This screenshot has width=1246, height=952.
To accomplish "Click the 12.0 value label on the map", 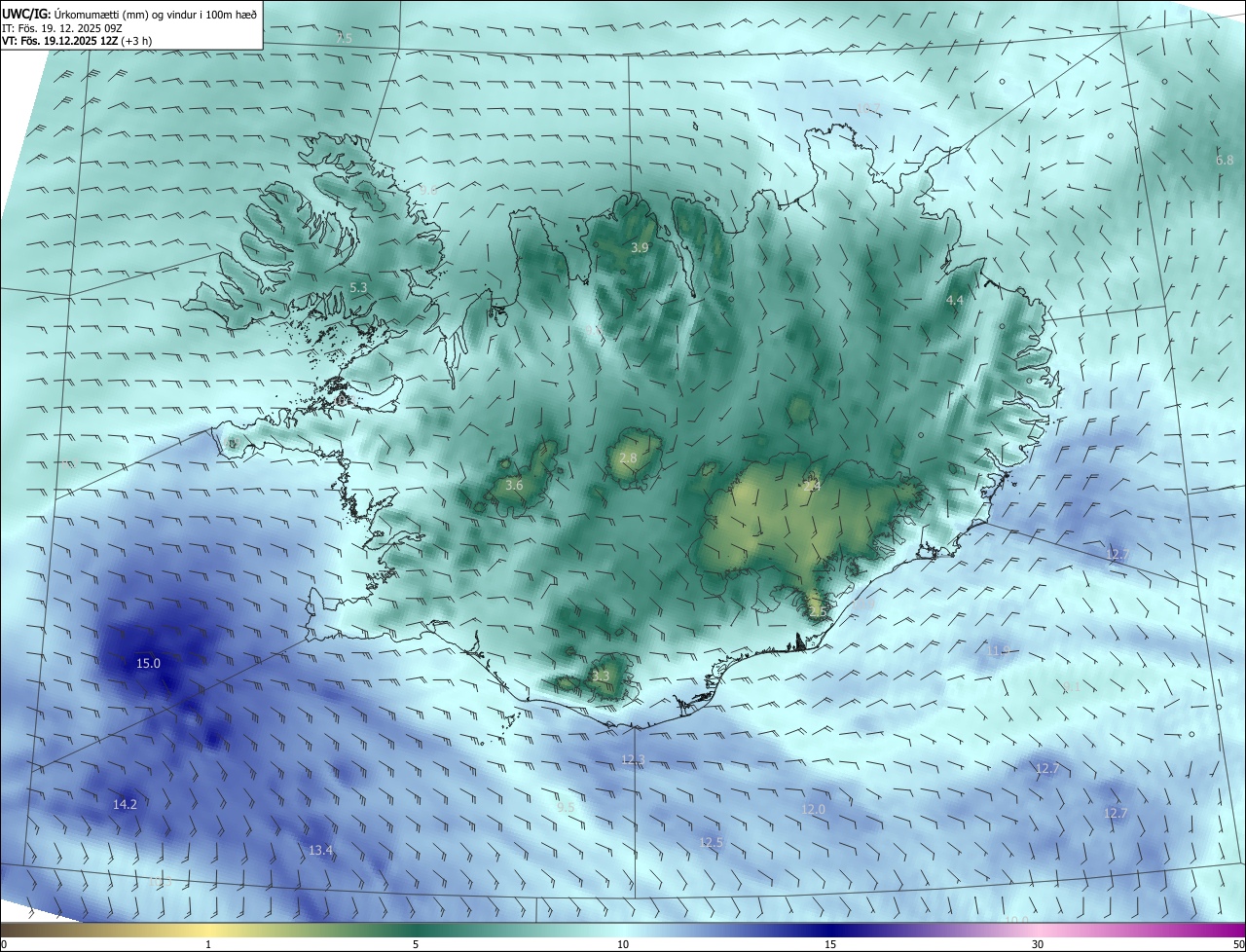I will (813, 809).
